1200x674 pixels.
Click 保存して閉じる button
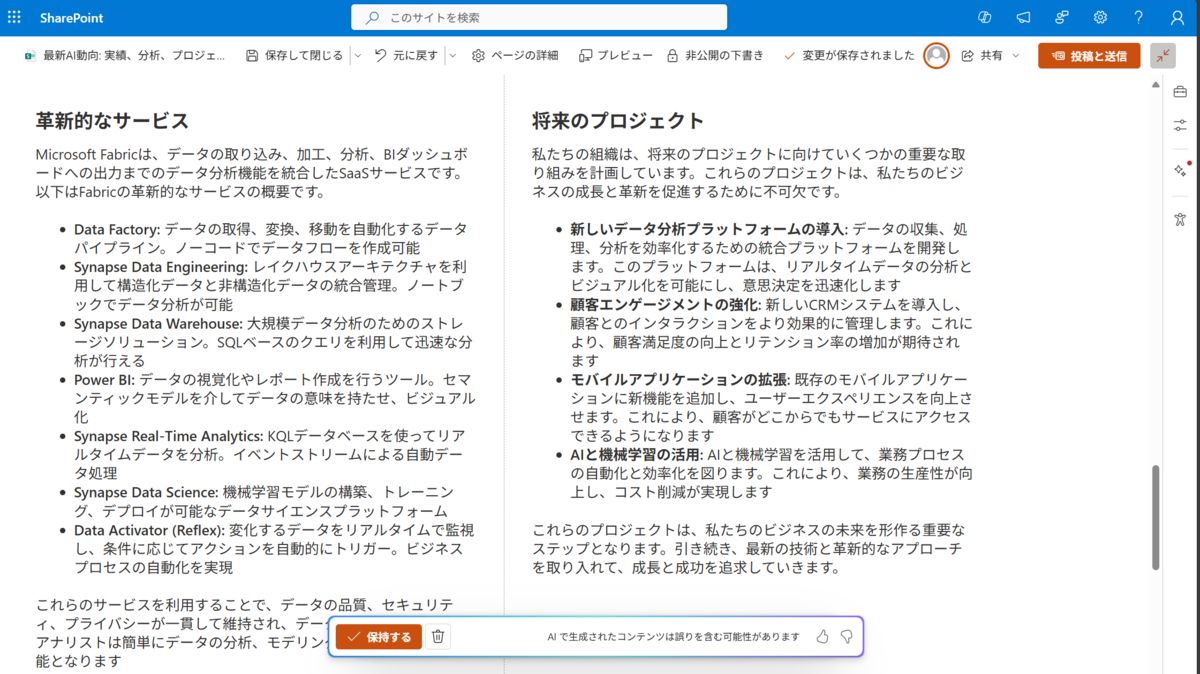294,56
